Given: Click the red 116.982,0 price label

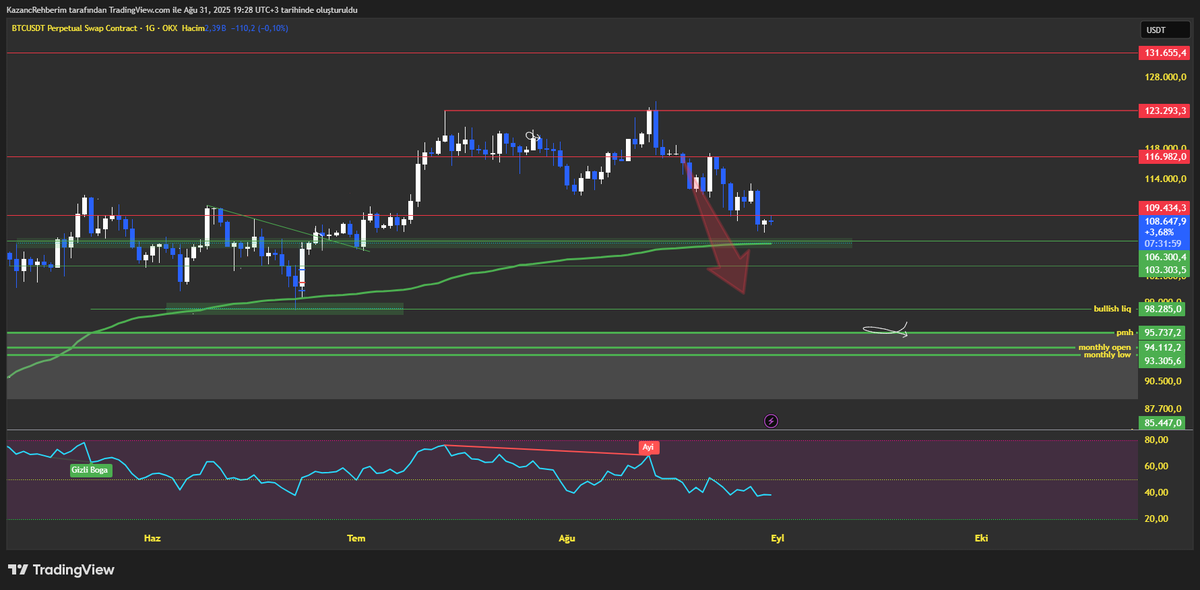Looking at the screenshot, I should (x=1165, y=156).
